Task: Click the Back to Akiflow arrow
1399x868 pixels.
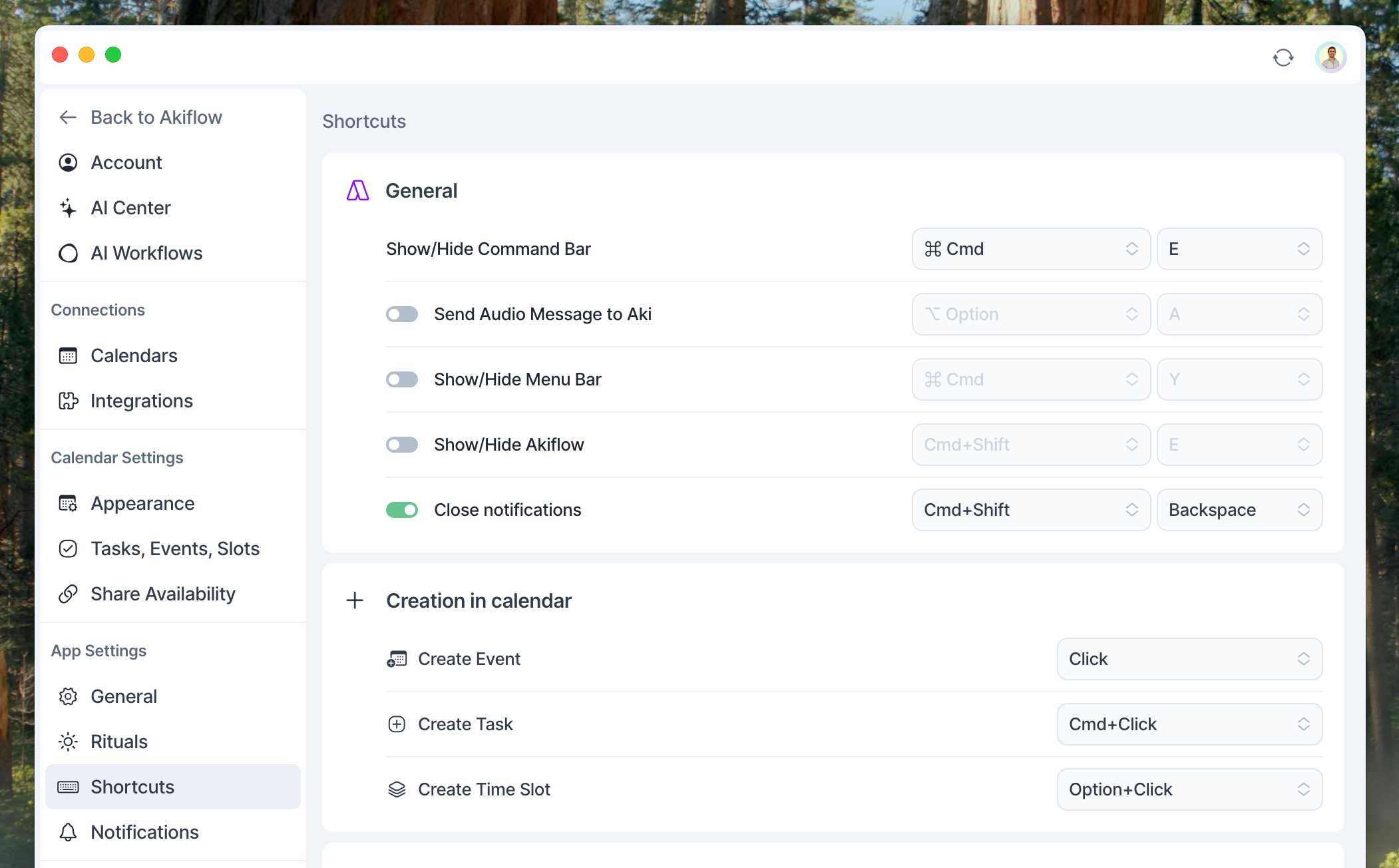Action: point(68,118)
